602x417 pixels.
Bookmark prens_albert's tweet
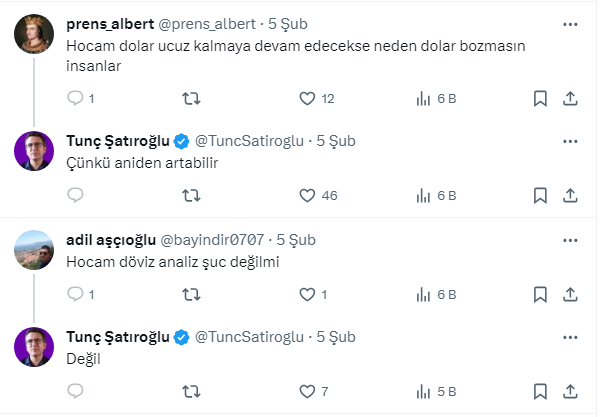540,98
